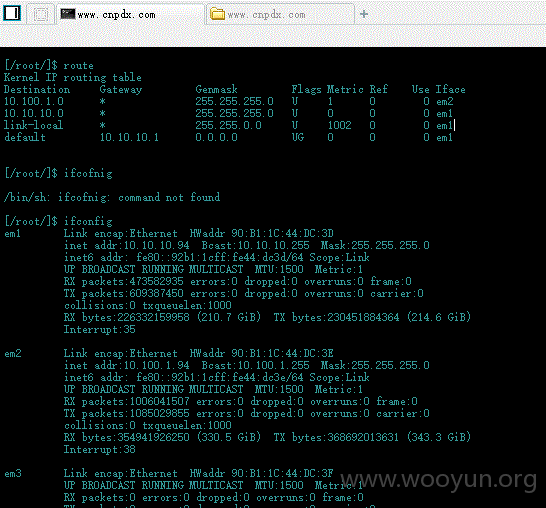Screen dimensions: 546x508
Task: Click the 'UG' flag in default row
Action: pos(298,138)
